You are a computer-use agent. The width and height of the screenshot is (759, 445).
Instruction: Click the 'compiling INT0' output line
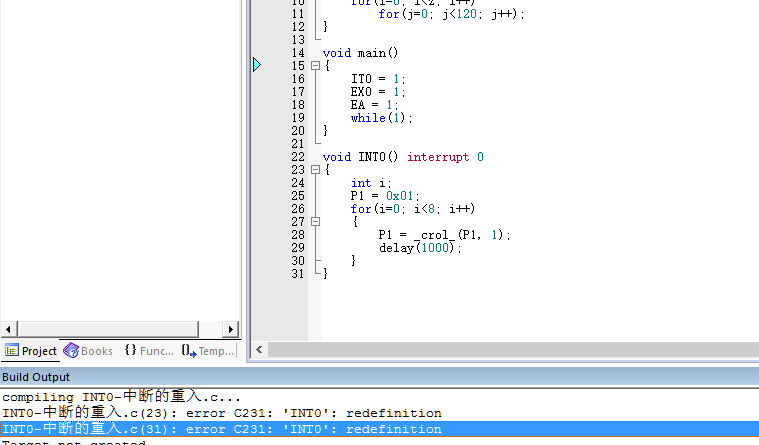coord(121,397)
